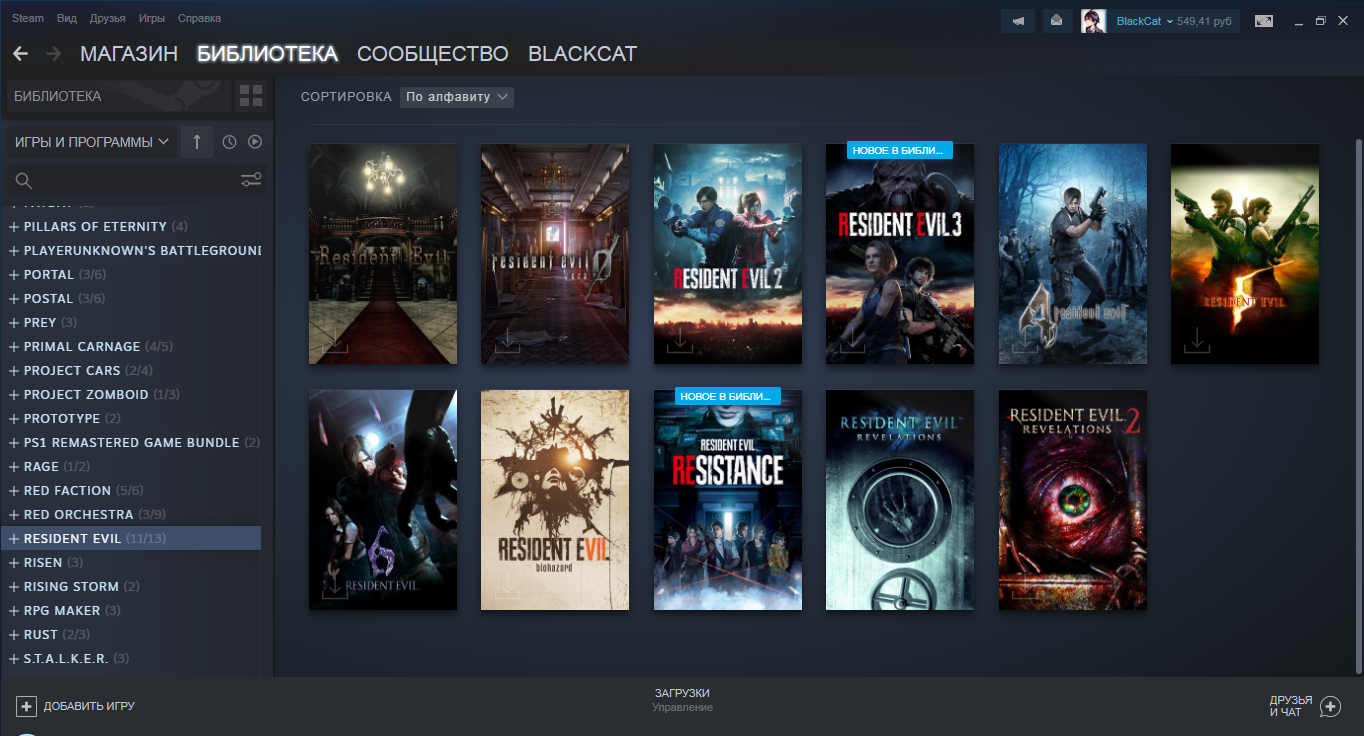Open Resident Evil 4 game cover
The height and width of the screenshot is (736, 1364).
pyautogui.click(x=1073, y=254)
